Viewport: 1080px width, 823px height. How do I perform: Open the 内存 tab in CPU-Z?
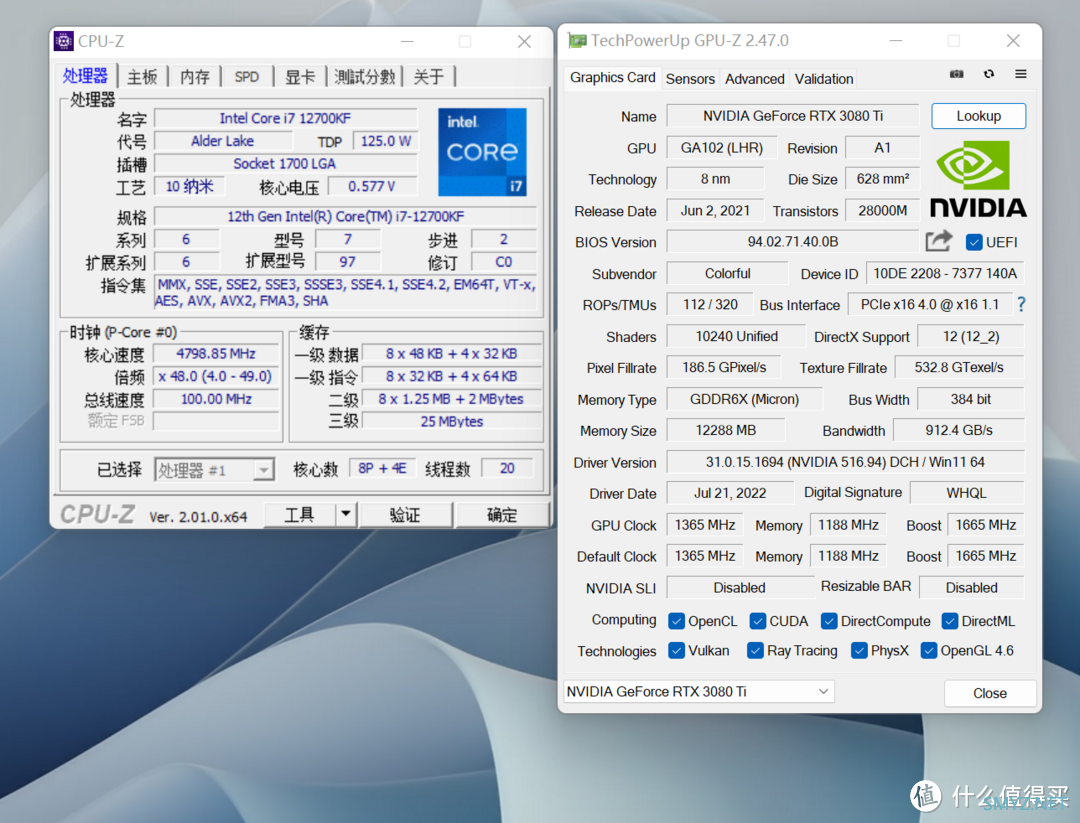coord(195,77)
